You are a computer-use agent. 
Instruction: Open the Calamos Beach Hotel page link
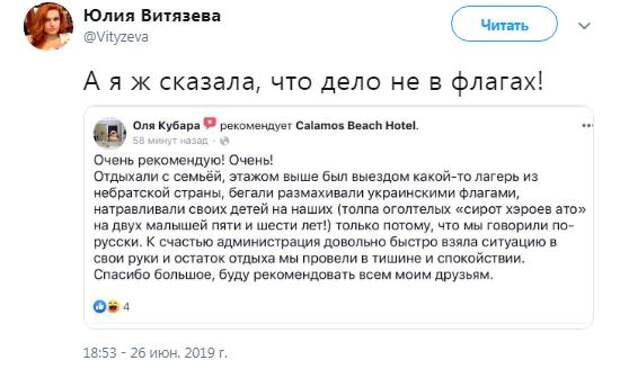coord(356,125)
